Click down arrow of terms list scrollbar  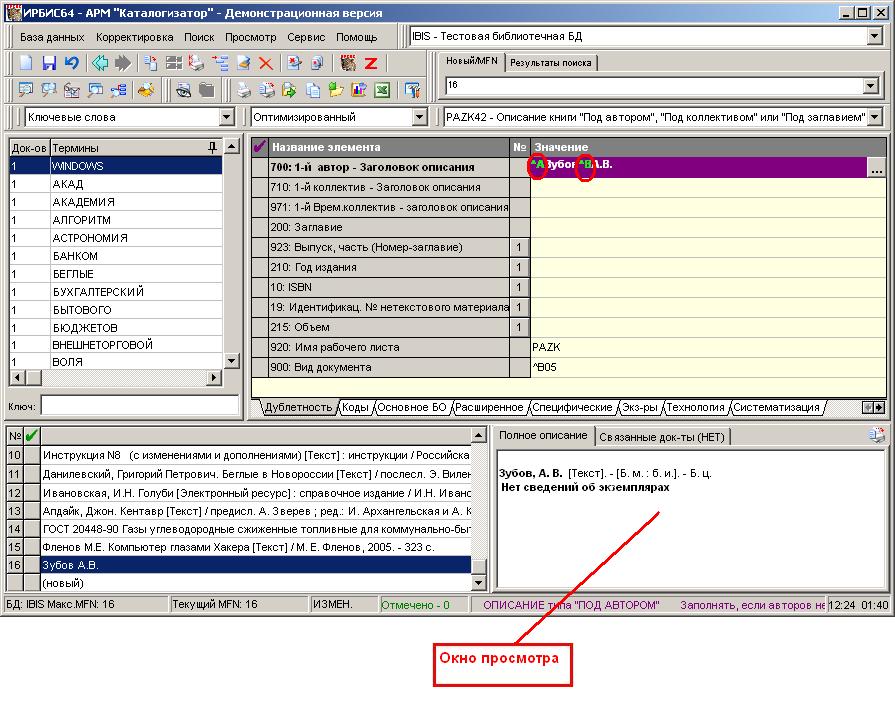coord(231,361)
